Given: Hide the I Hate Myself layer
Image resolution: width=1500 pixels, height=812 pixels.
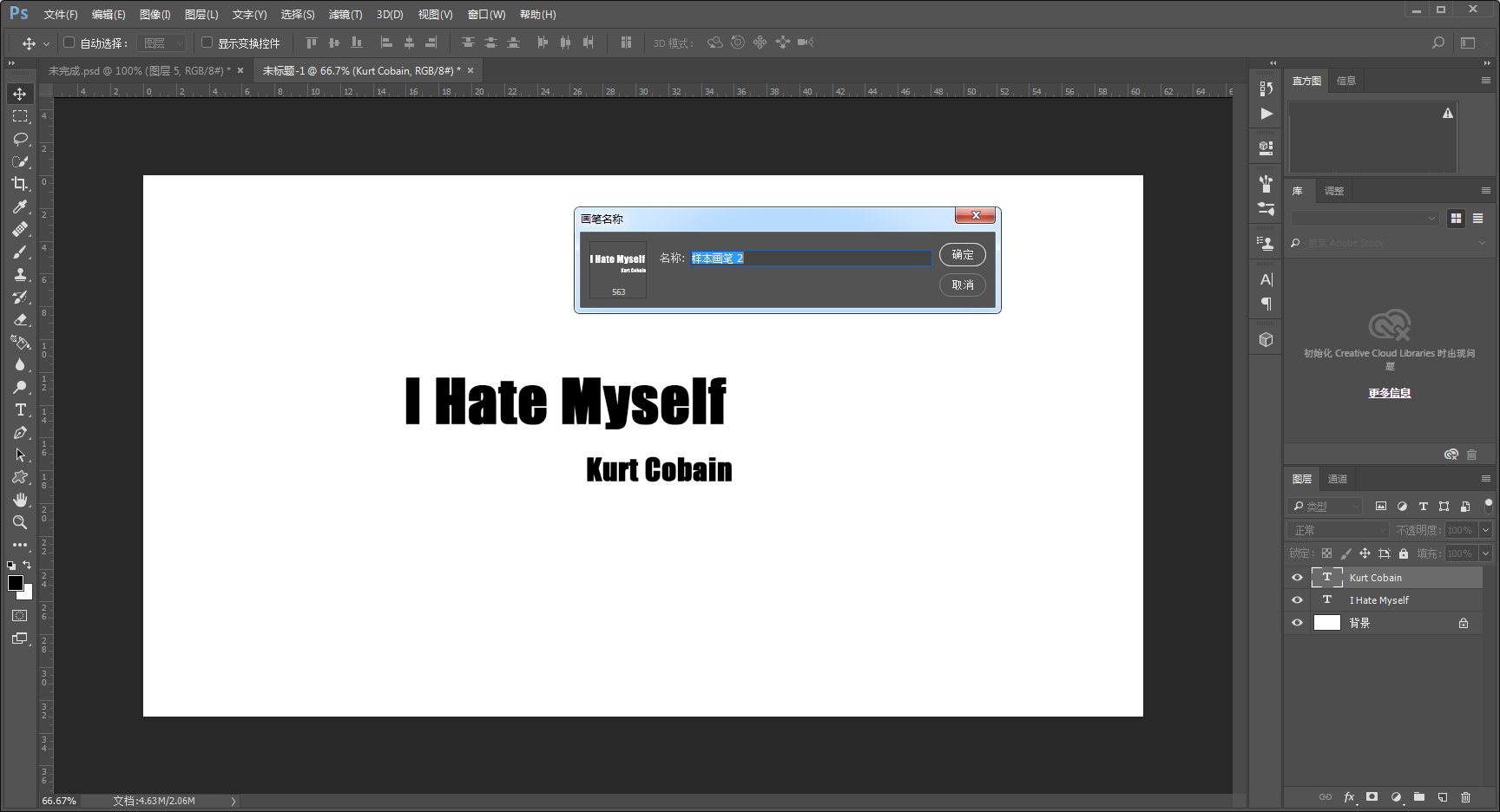Looking at the screenshot, I should [1298, 599].
